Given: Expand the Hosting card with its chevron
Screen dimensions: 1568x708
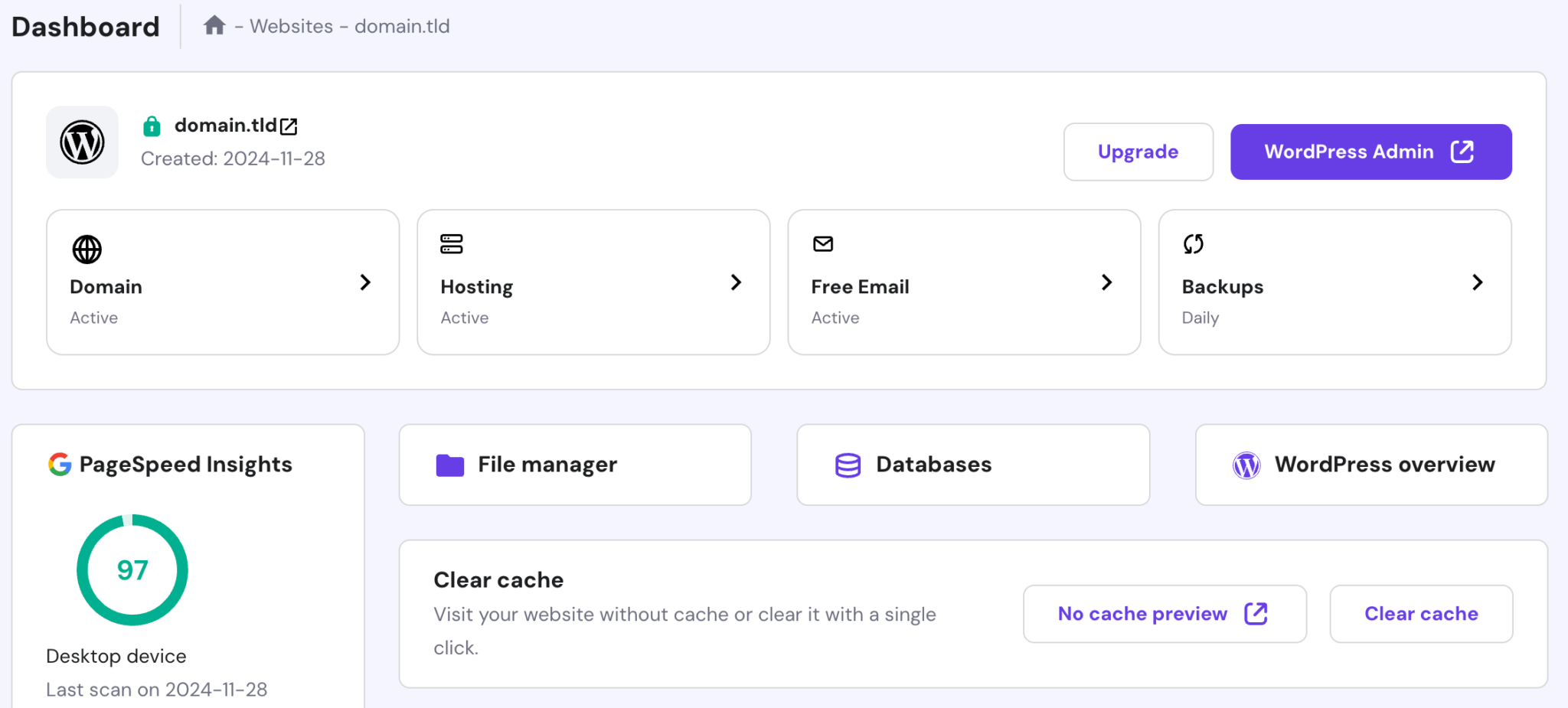Looking at the screenshot, I should click(736, 282).
